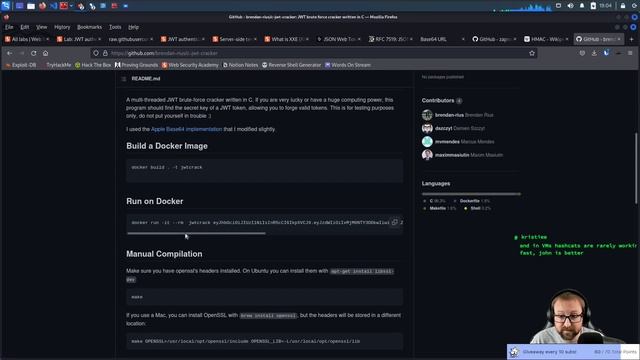640x360 pixels.
Task: Open the power icon in top panel
Action: 635,6
